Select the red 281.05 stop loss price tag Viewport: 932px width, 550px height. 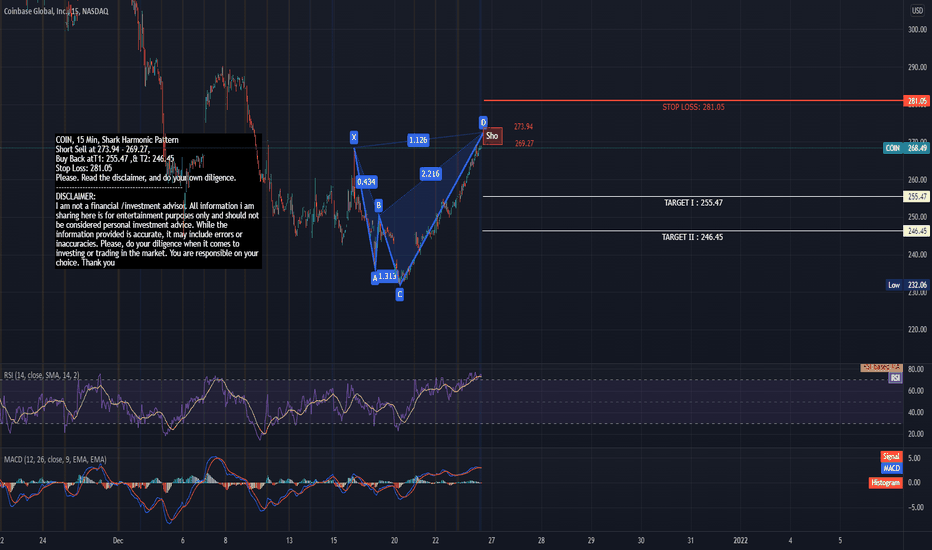[x=916, y=101]
